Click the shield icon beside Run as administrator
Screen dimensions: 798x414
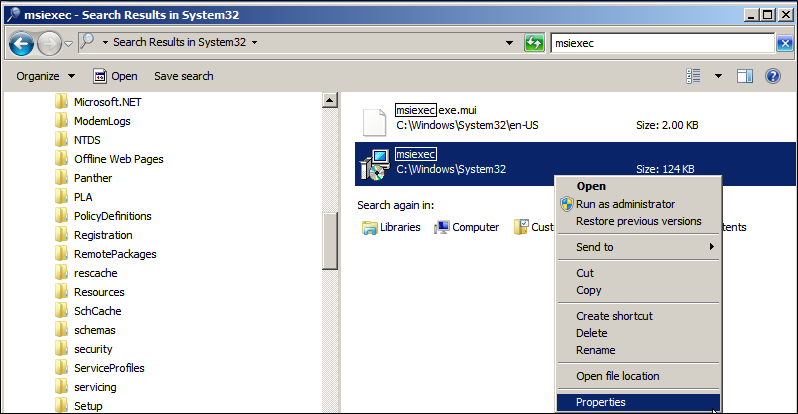[566, 204]
